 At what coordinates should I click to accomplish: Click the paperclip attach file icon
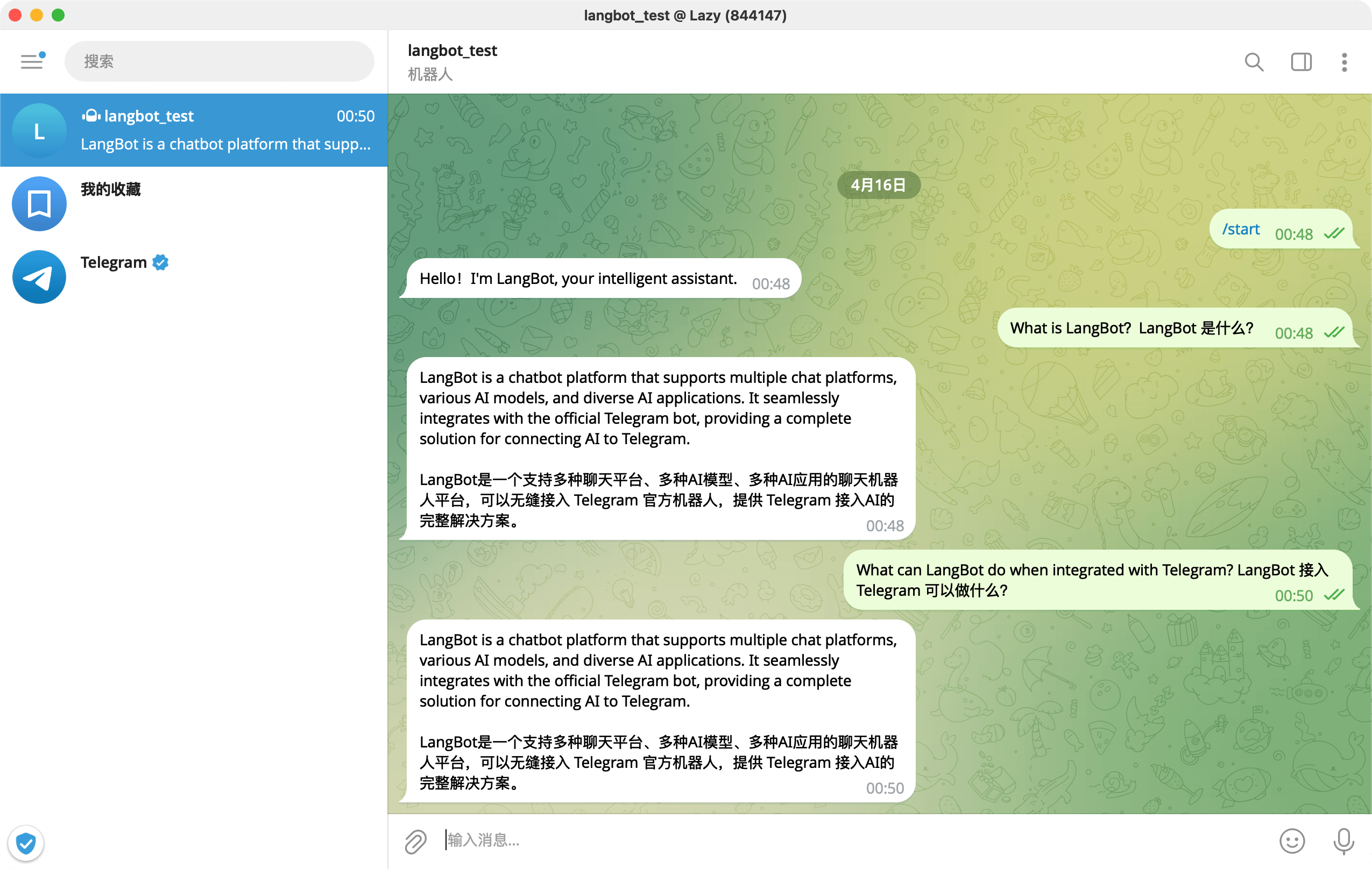[x=415, y=841]
